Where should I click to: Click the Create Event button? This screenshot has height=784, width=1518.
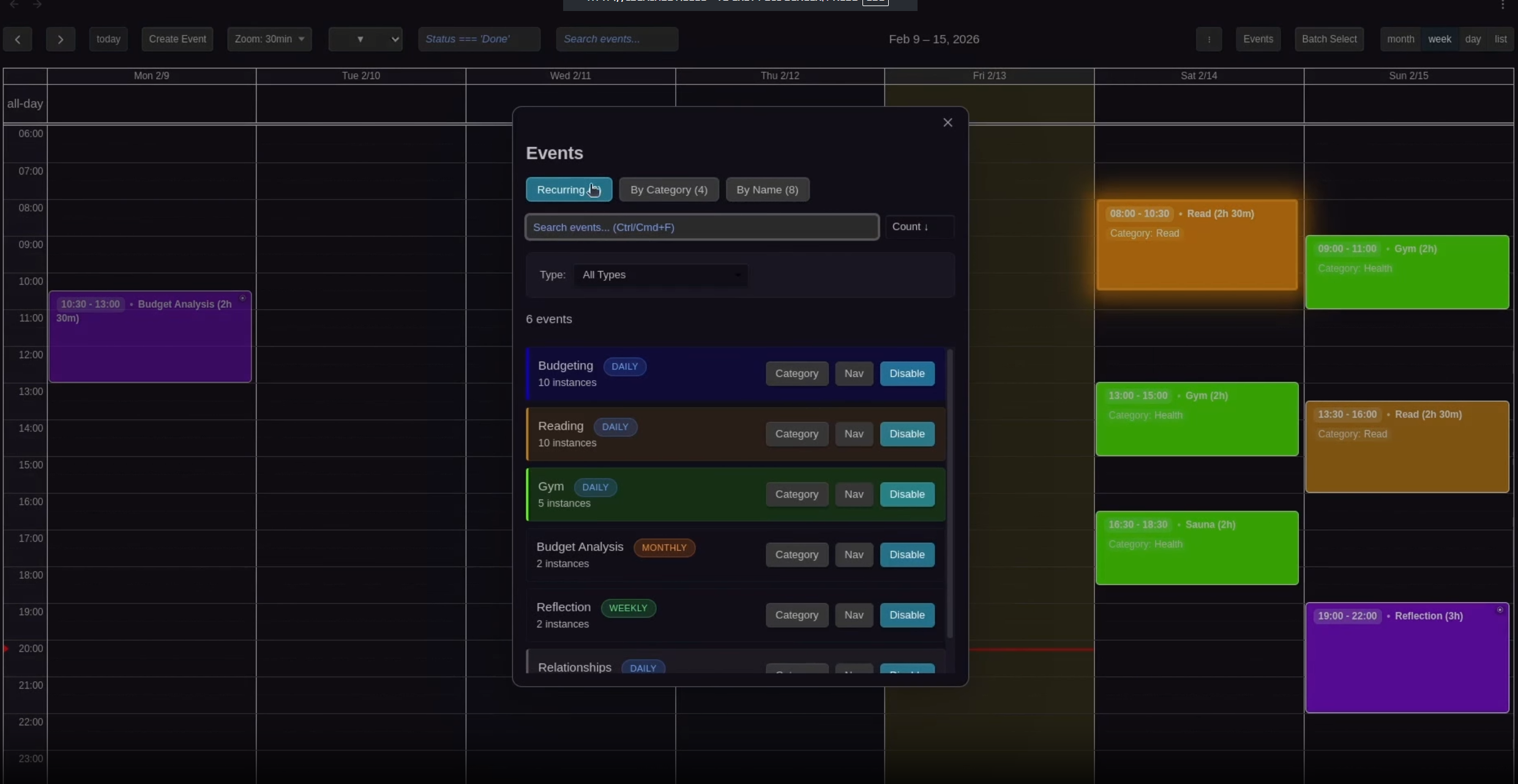pyautogui.click(x=178, y=39)
